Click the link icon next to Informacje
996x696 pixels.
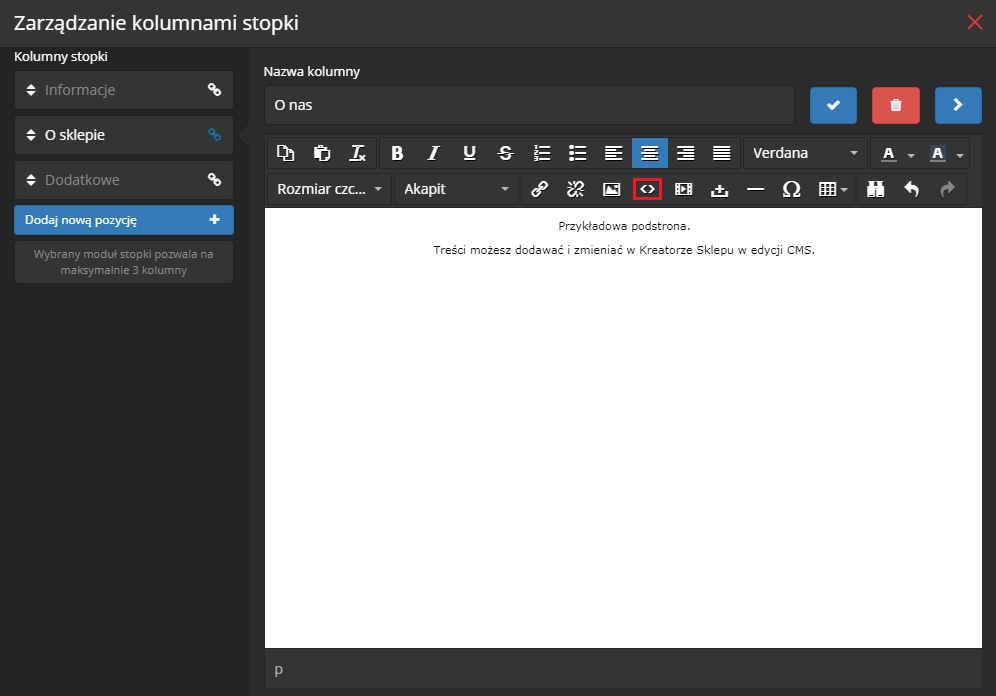point(215,90)
